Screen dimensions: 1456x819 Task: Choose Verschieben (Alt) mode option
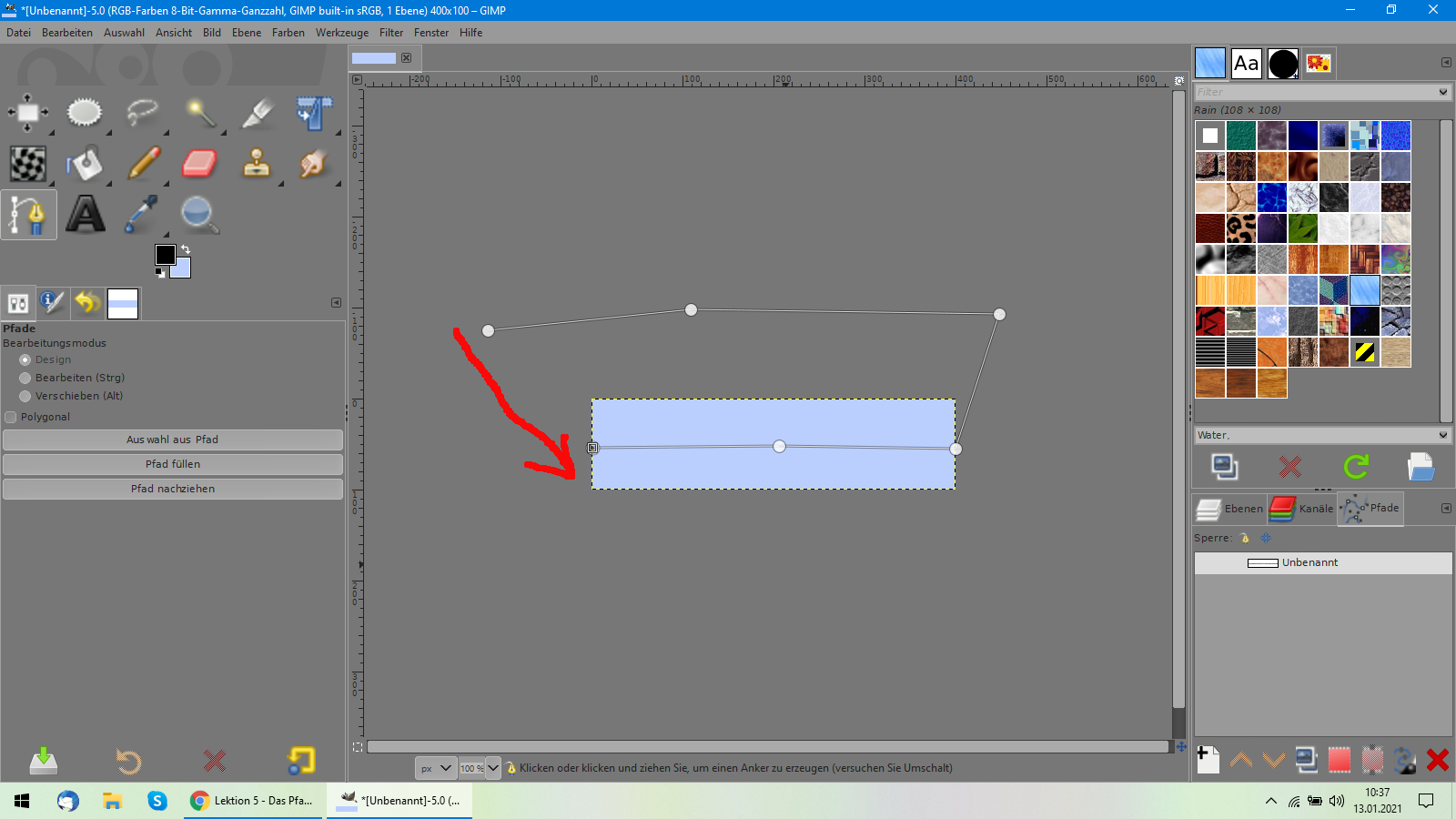click(25, 396)
